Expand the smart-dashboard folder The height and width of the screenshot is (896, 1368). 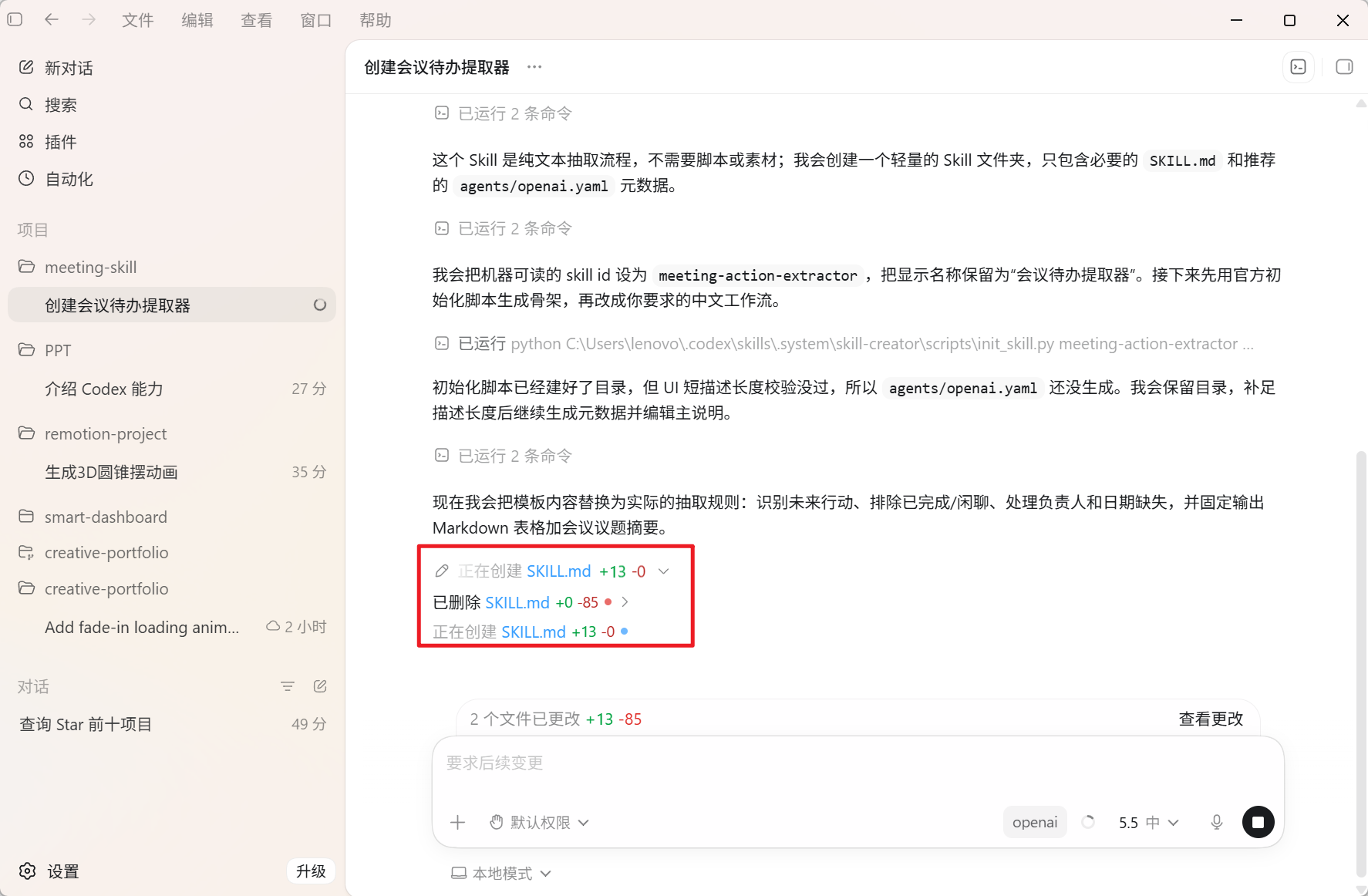click(x=172, y=517)
